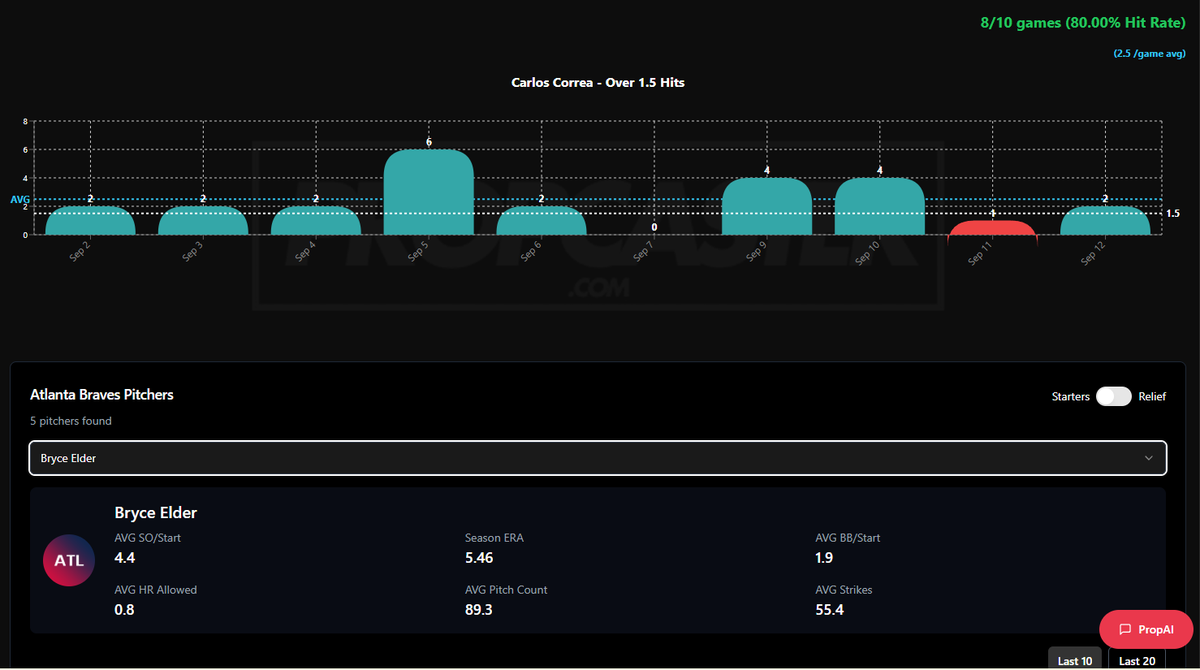Click the "AVG BB/Start" label
Image resolution: width=1200 pixels, height=670 pixels.
pyautogui.click(x=848, y=538)
